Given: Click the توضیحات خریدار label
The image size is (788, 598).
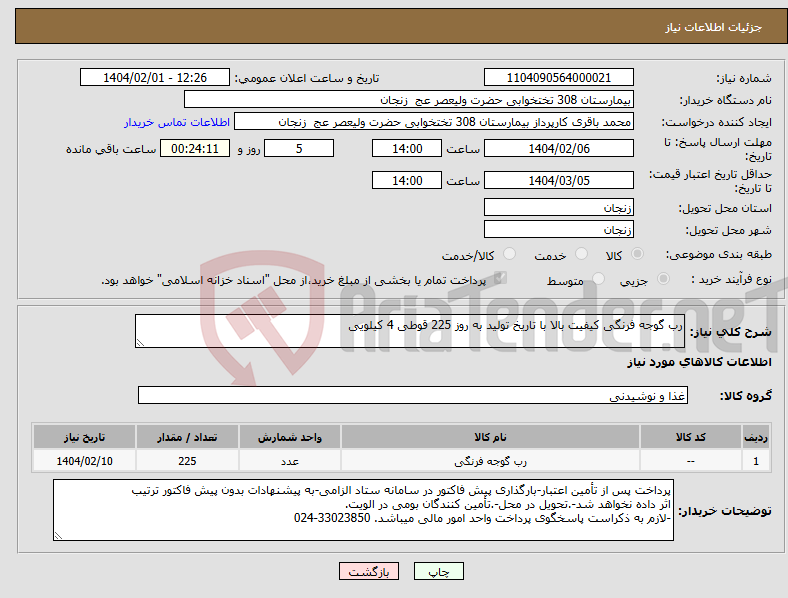Looking at the screenshot, I should pyautogui.click(x=725, y=511).
